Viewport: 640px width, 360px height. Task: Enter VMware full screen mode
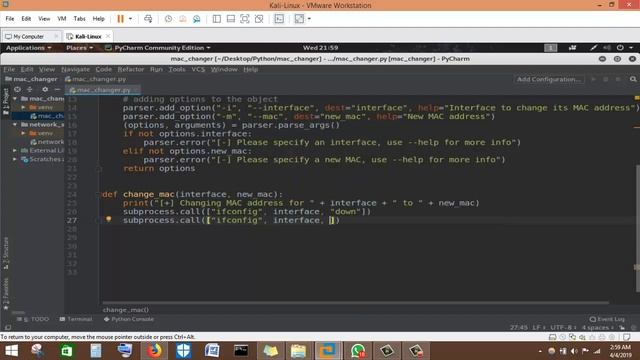[x=244, y=19]
